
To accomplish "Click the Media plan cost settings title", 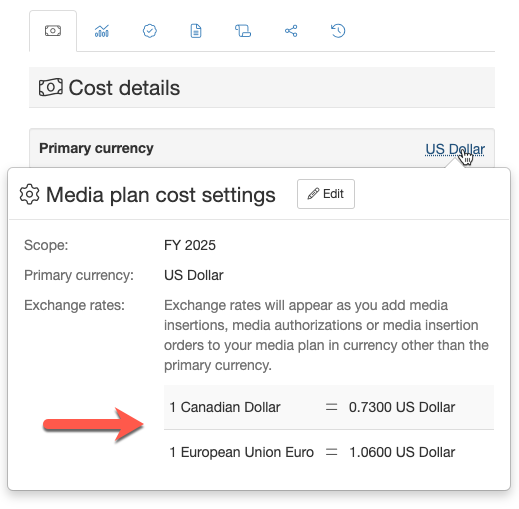I will 161,195.
